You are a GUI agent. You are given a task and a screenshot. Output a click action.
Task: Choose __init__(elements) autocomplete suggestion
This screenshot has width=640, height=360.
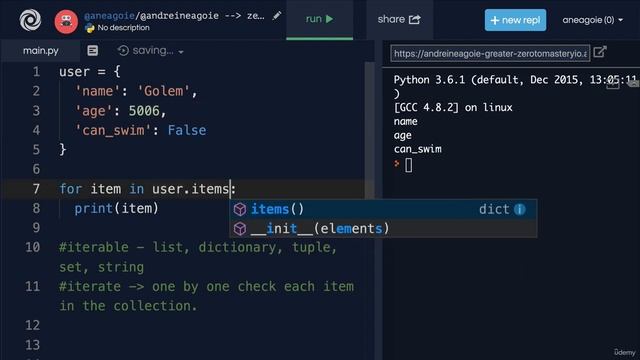coord(383,229)
